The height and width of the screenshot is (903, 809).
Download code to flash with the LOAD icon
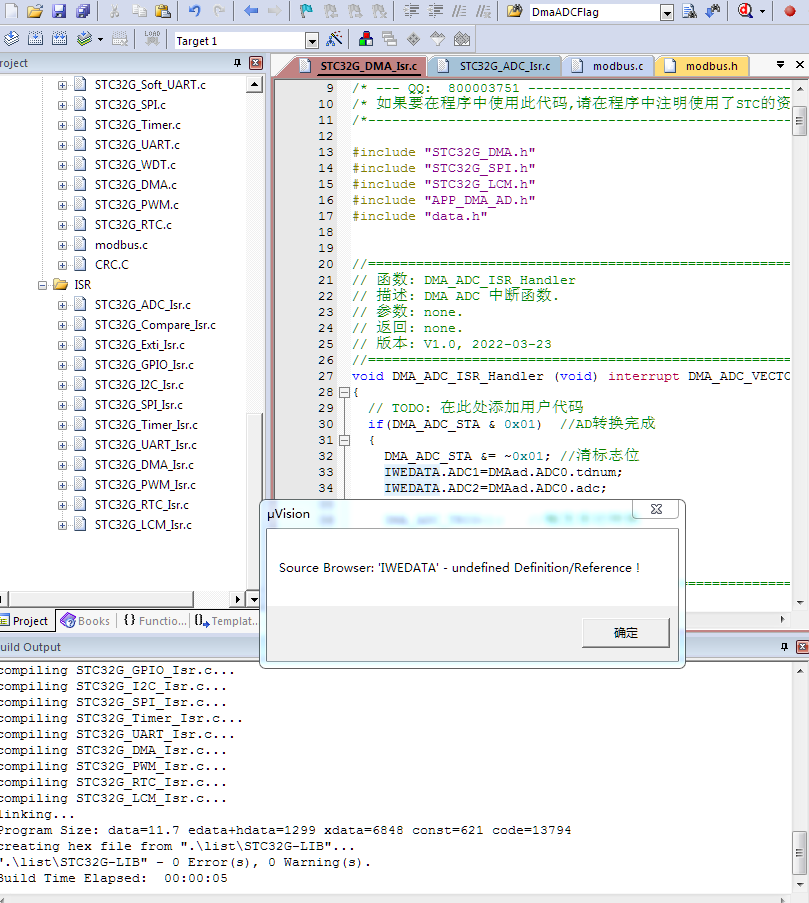click(152, 39)
